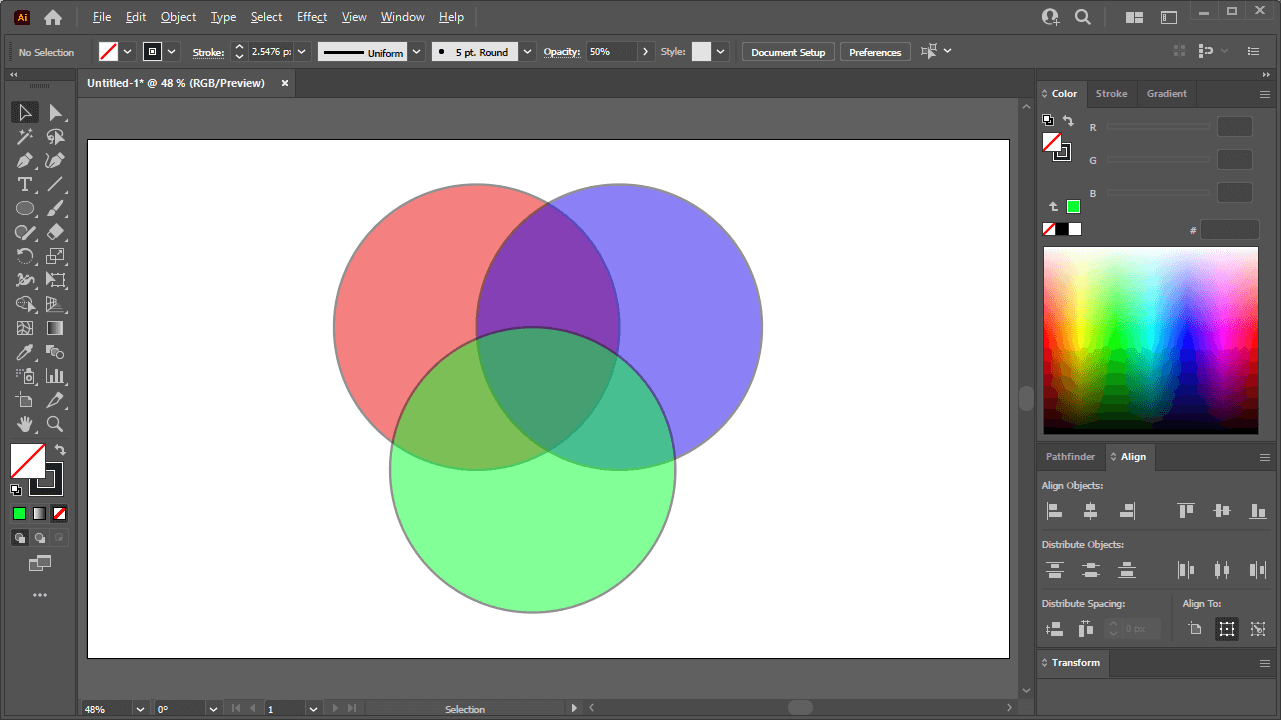1281x720 pixels.
Task: Open variable width profile dropdown
Action: coord(417,52)
